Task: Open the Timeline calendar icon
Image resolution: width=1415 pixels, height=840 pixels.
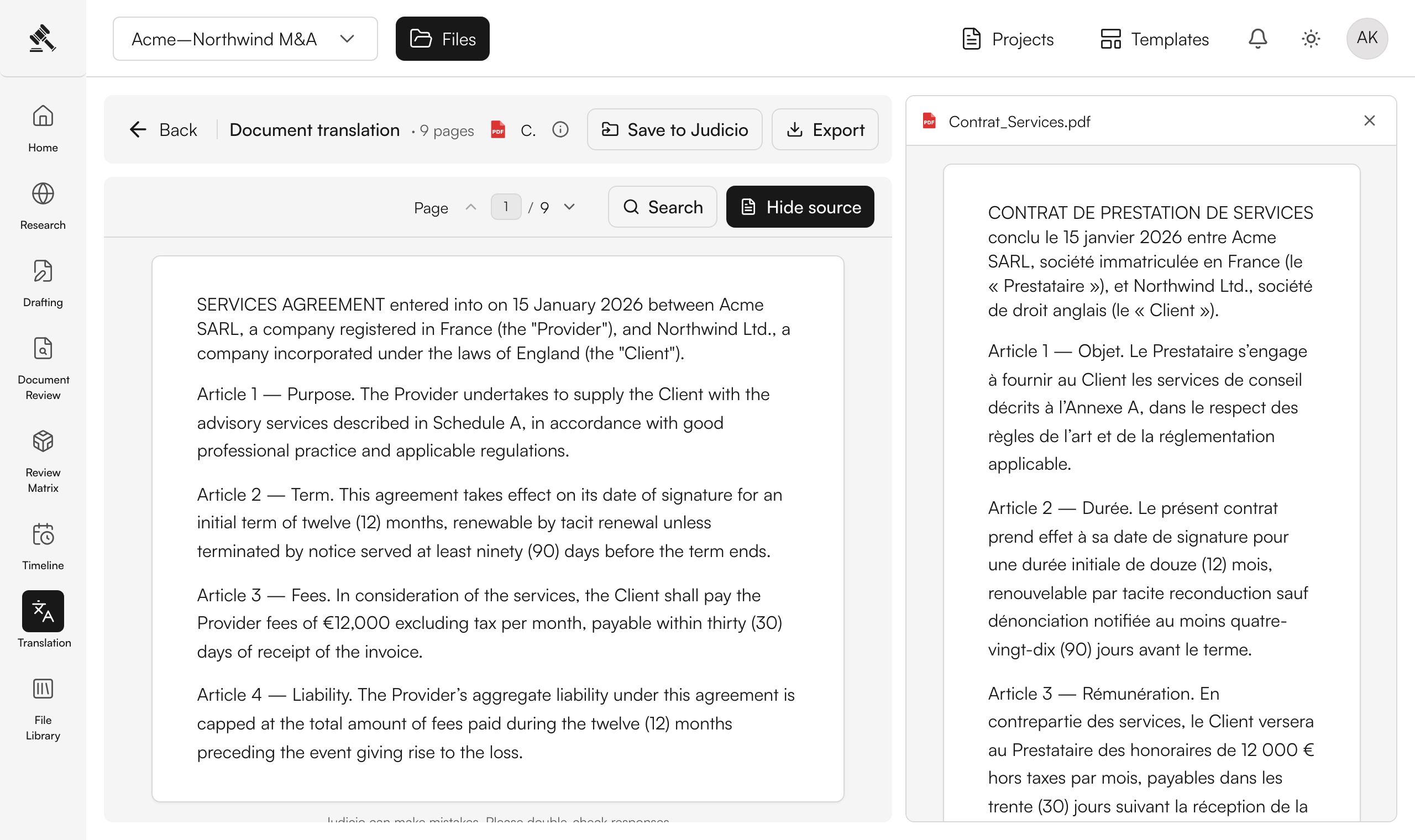Action: coord(43,534)
